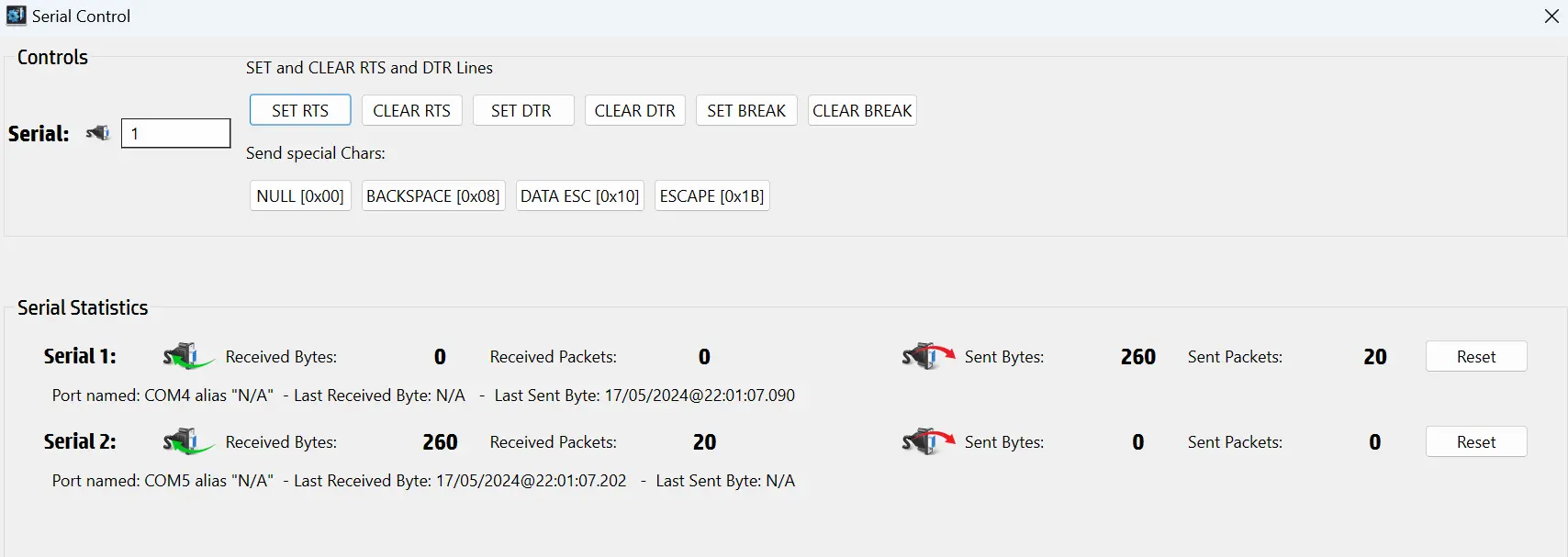Image resolution: width=1568 pixels, height=557 pixels.
Task: Click the Serial Control app icon in title bar
Action: (16, 16)
